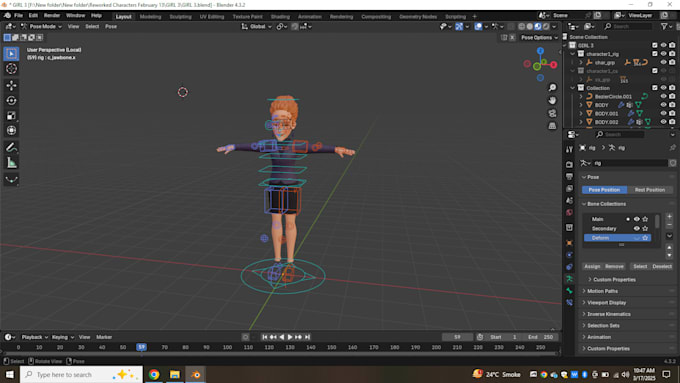Toggle the character1_rig collection checkbox
Screen dimensions: 680x383
[654, 54]
